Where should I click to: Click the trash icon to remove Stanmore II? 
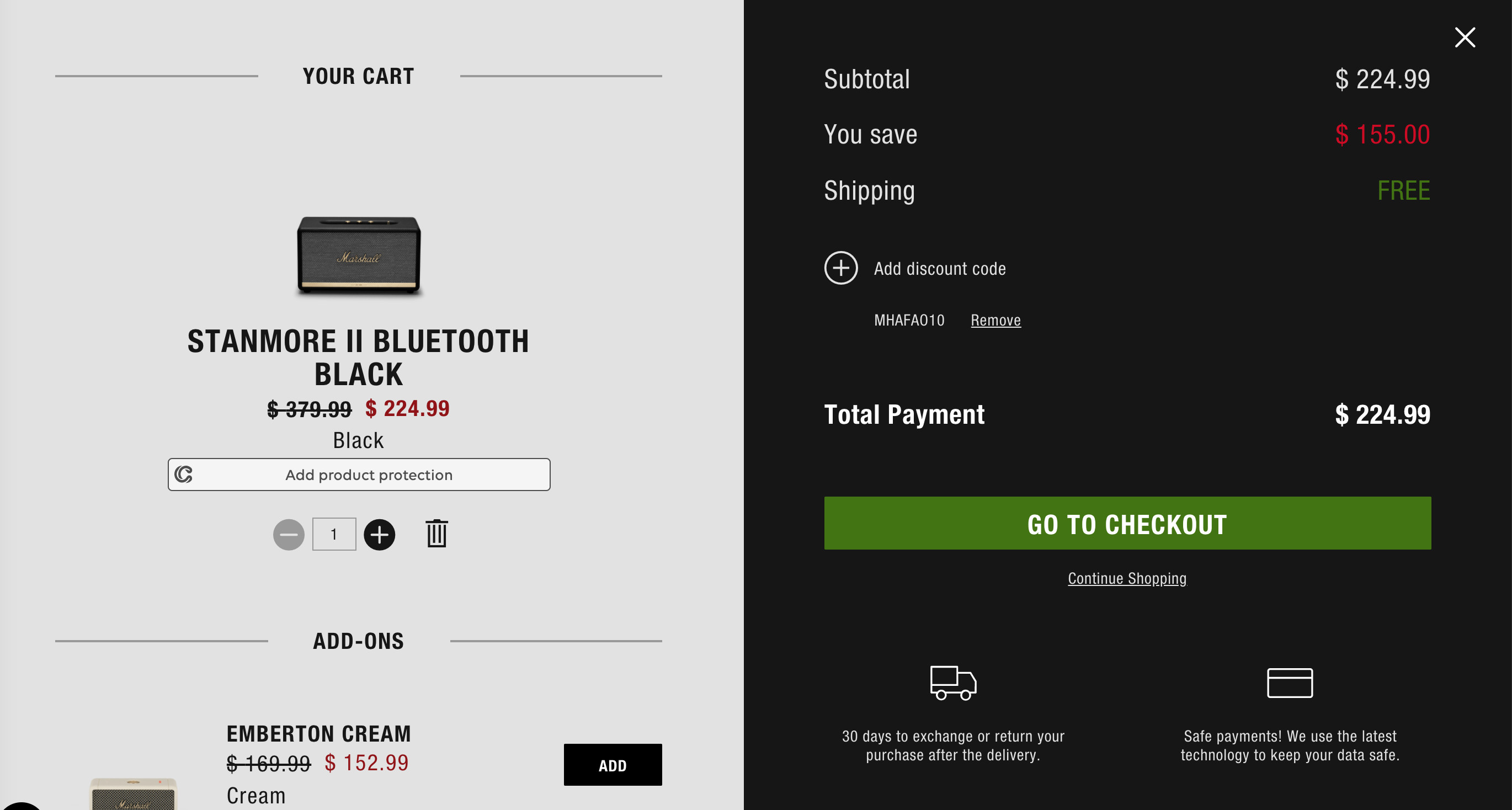(x=436, y=534)
